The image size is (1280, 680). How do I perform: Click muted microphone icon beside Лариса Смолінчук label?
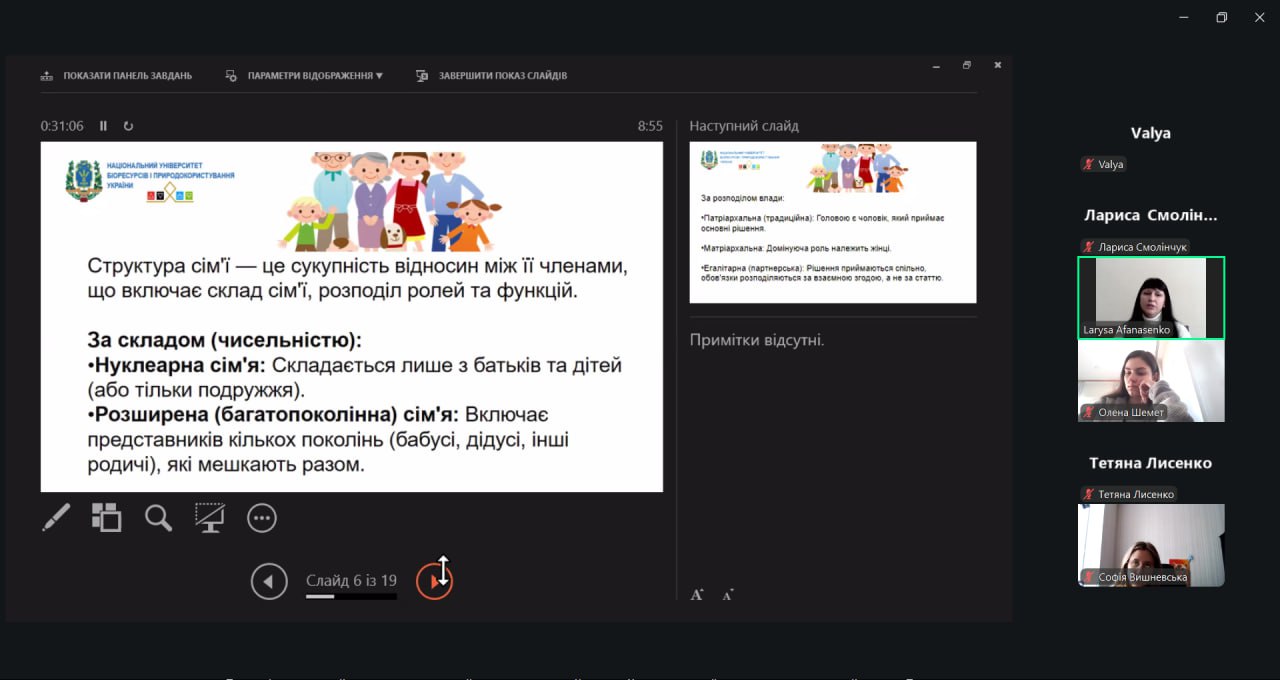coord(1089,247)
